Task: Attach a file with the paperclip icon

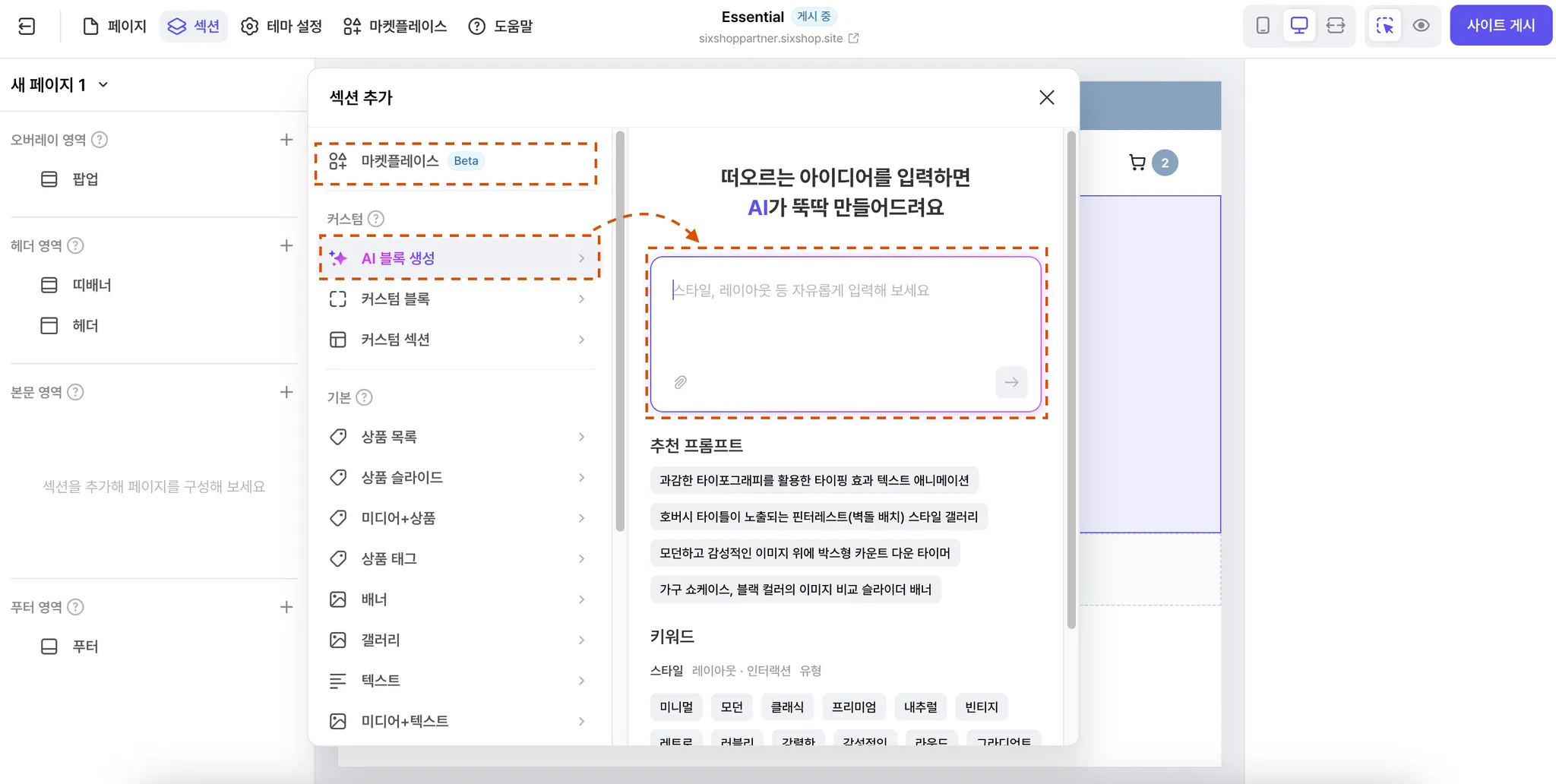Action: [680, 382]
